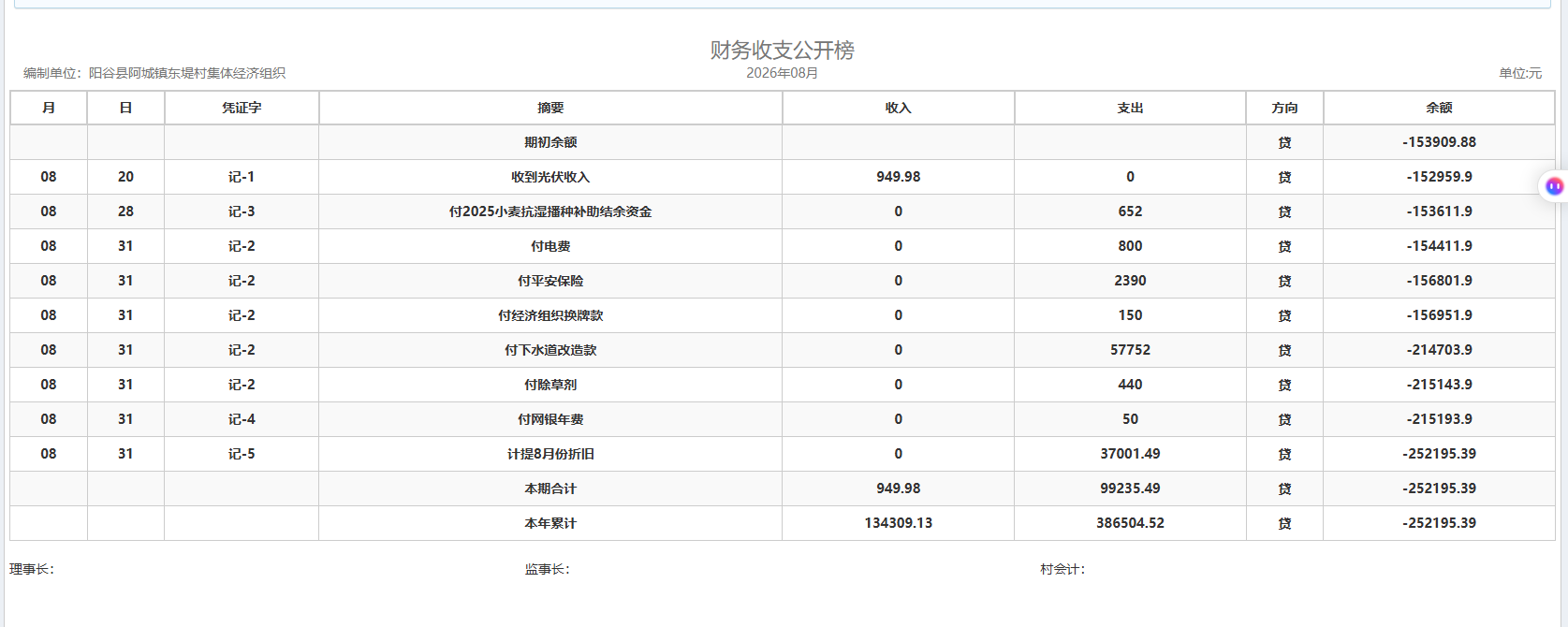The image size is (1568, 627).
Task: Click voucher 记-3 in the table
Action: coord(242,211)
